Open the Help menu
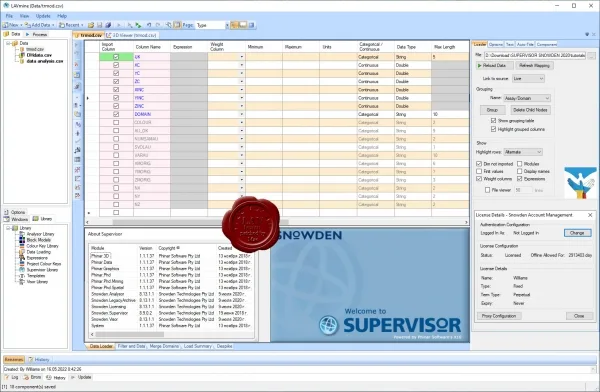The height and width of the screenshot is (392, 600). click(62, 16)
